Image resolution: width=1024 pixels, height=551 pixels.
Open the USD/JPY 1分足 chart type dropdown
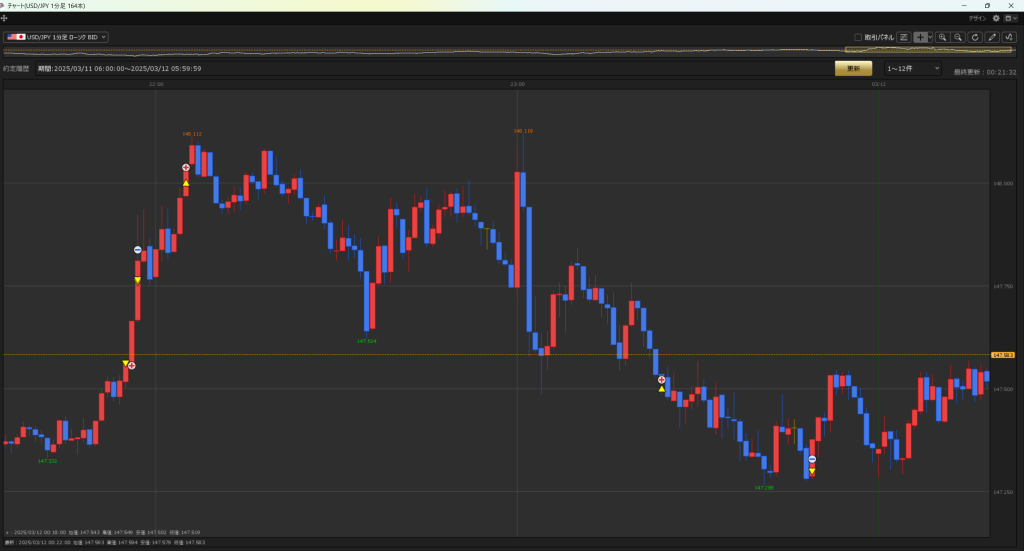(56, 37)
